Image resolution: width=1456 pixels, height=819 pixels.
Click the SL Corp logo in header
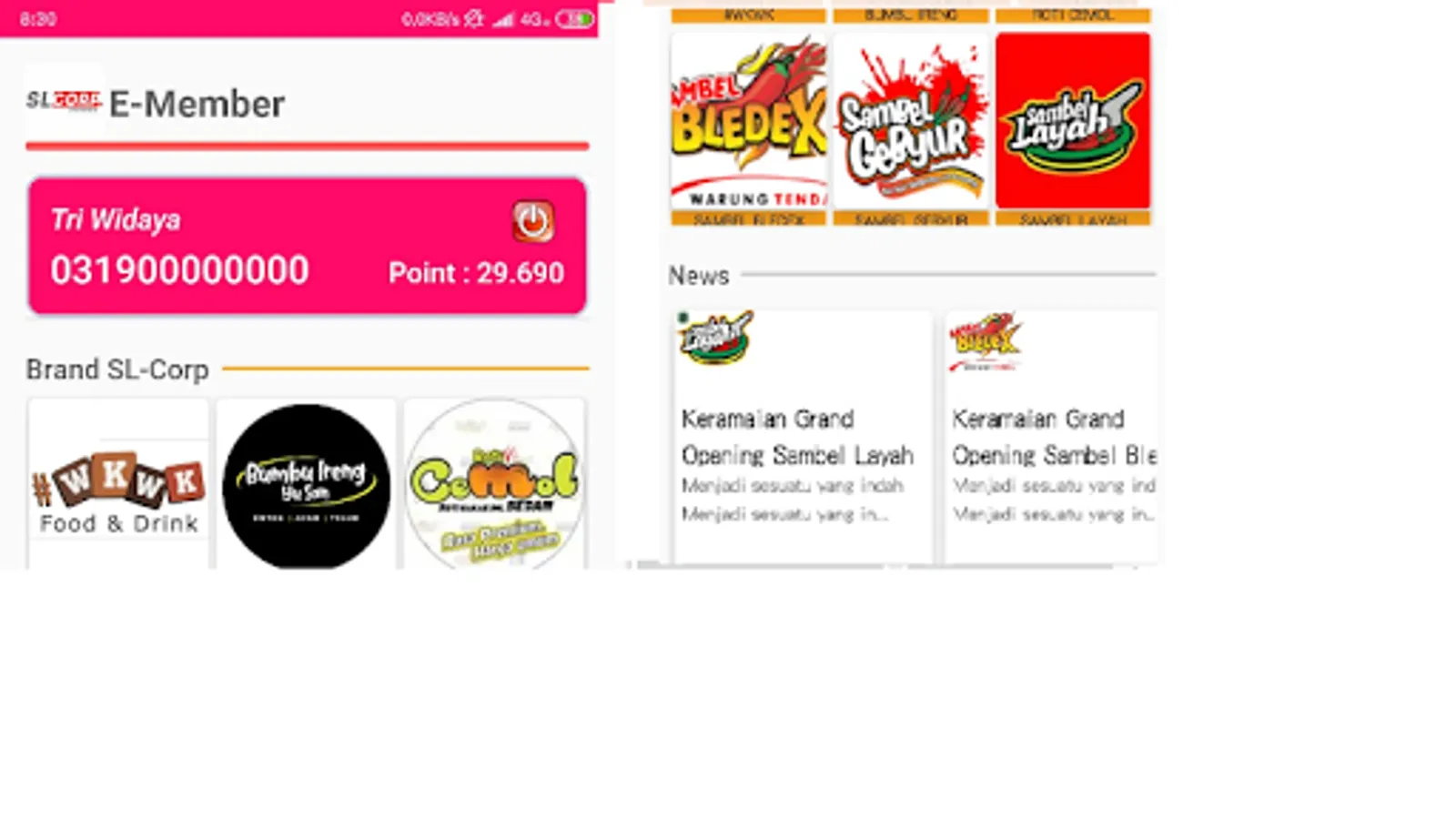click(63, 100)
